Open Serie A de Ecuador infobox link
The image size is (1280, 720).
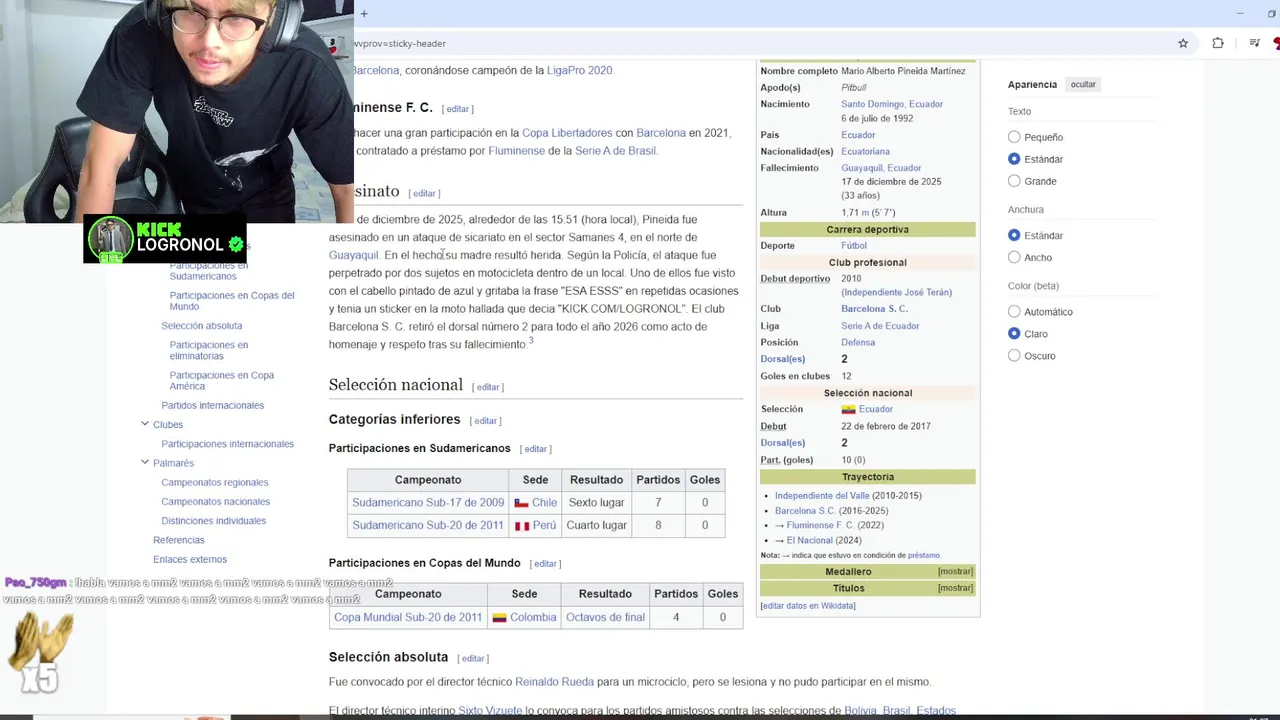pos(880,326)
